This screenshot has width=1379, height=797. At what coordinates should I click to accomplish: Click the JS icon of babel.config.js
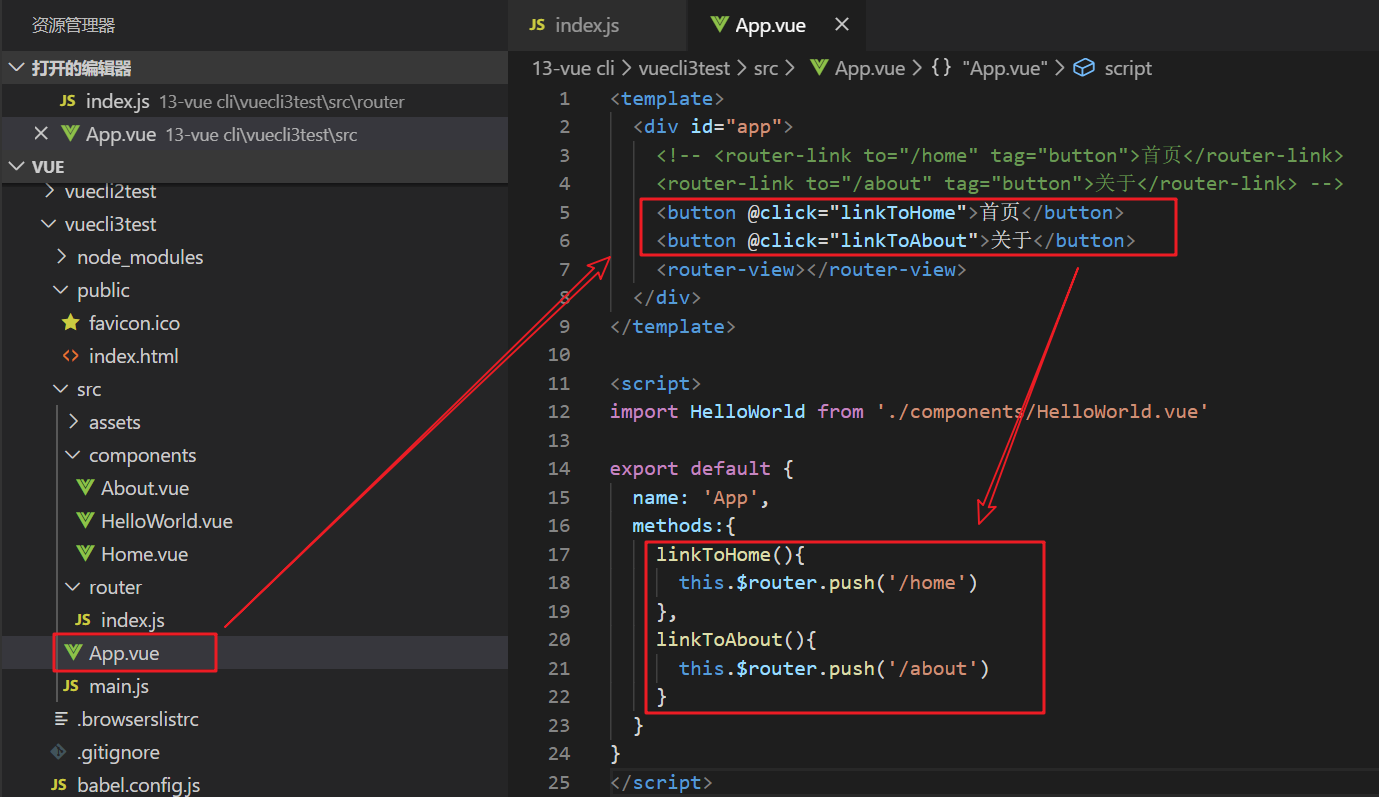pyautogui.click(x=59, y=785)
